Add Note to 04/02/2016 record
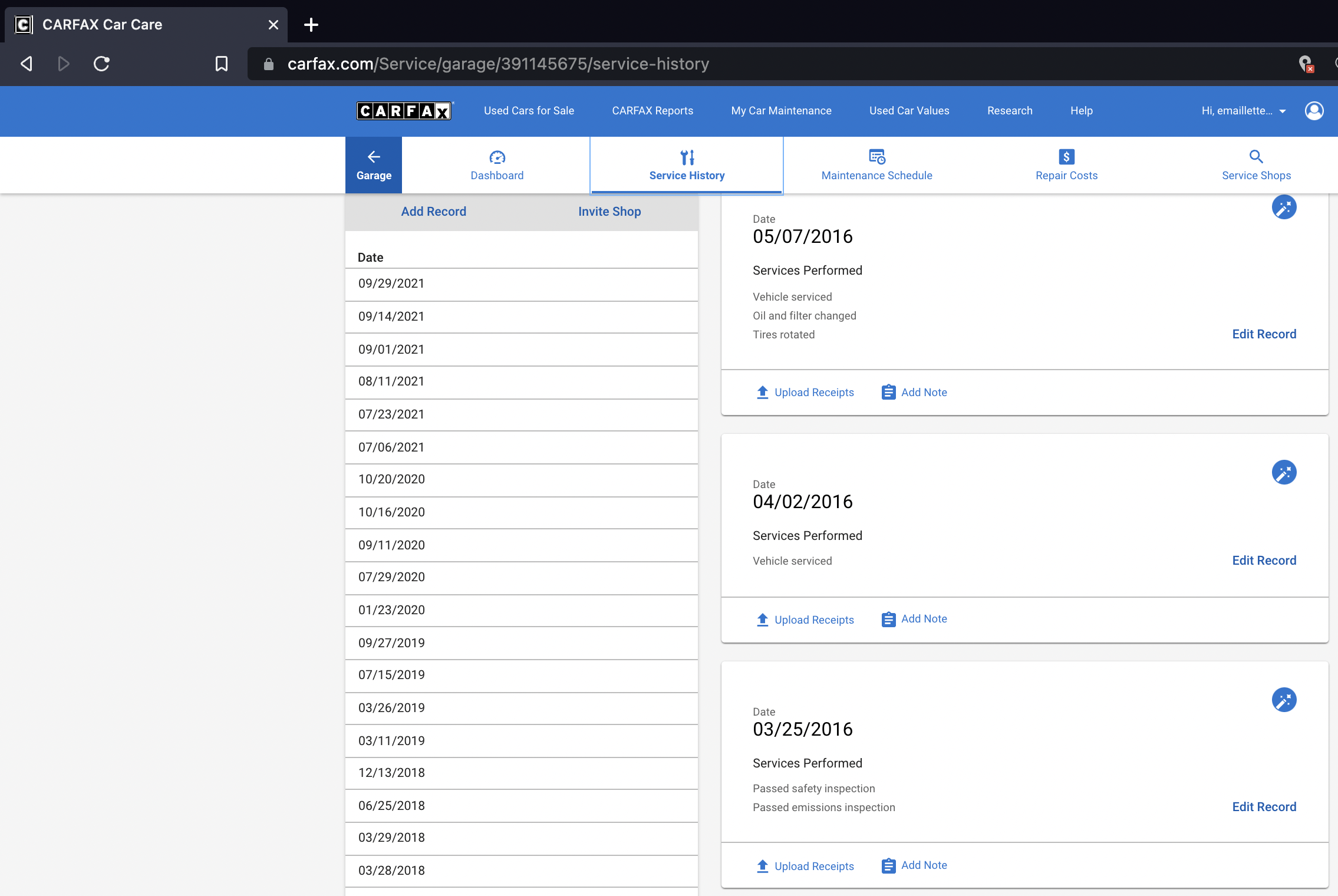 click(x=914, y=619)
